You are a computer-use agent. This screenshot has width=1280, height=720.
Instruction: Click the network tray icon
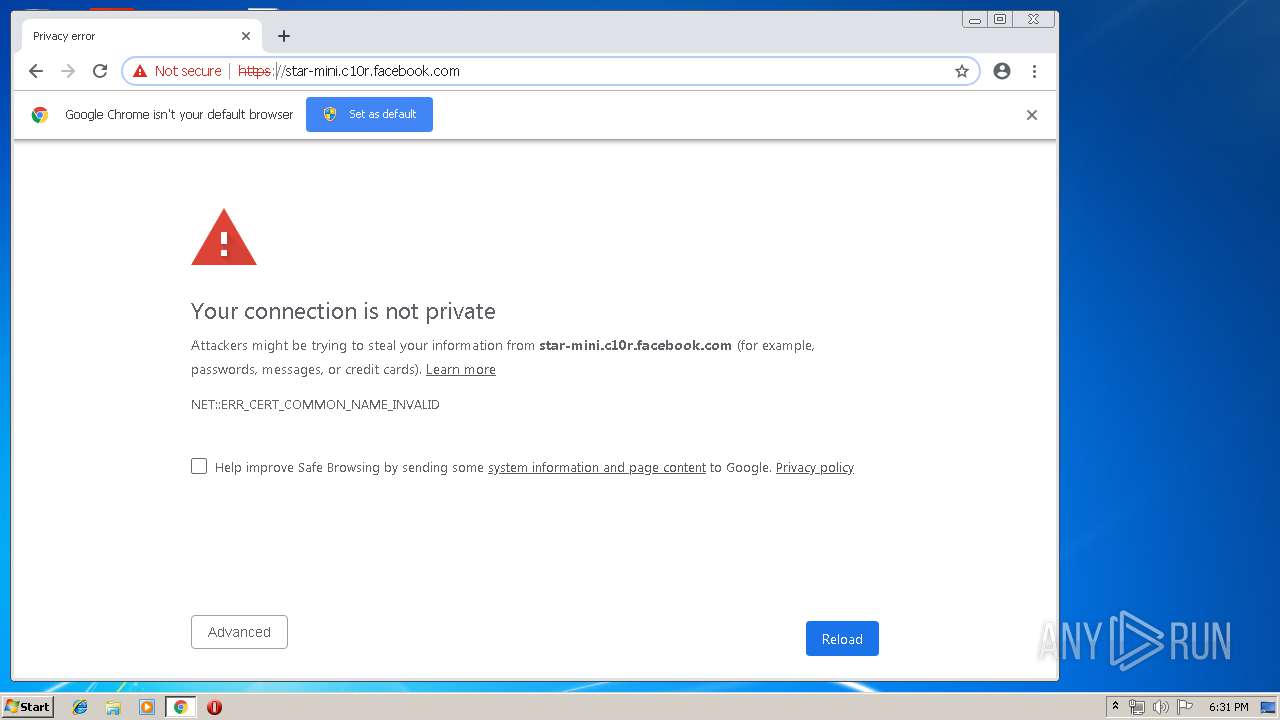coord(1137,707)
